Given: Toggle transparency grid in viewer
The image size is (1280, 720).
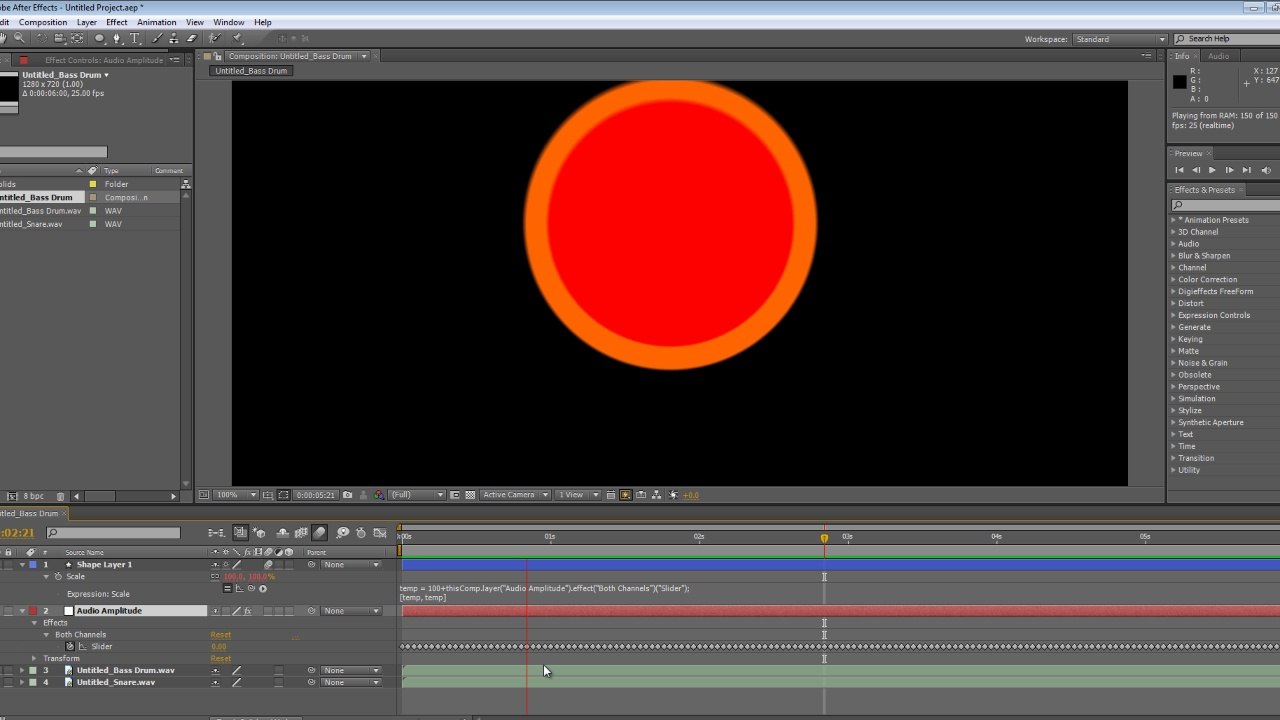Looking at the screenshot, I should (x=471, y=494).
